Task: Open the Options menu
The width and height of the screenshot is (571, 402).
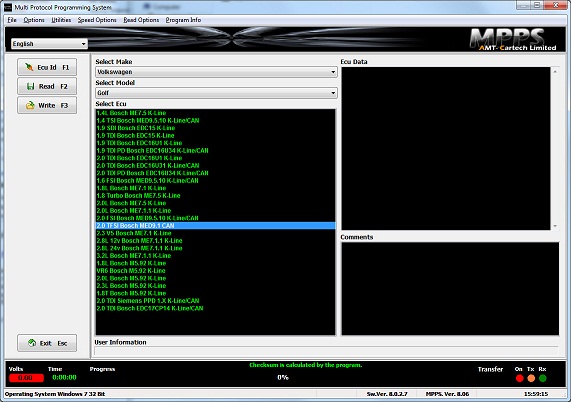Action: point(34,20)
